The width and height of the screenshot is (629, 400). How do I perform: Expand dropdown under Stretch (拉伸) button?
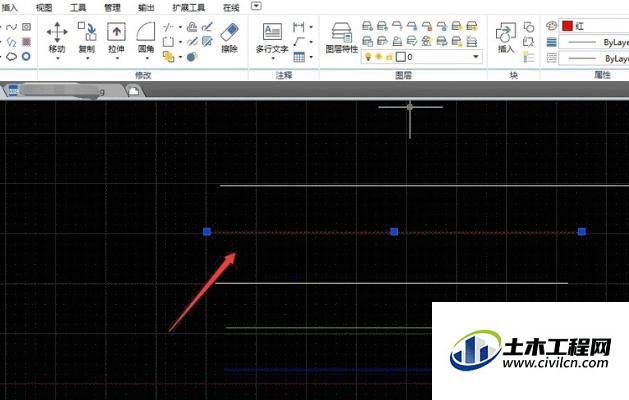(116, 58)
